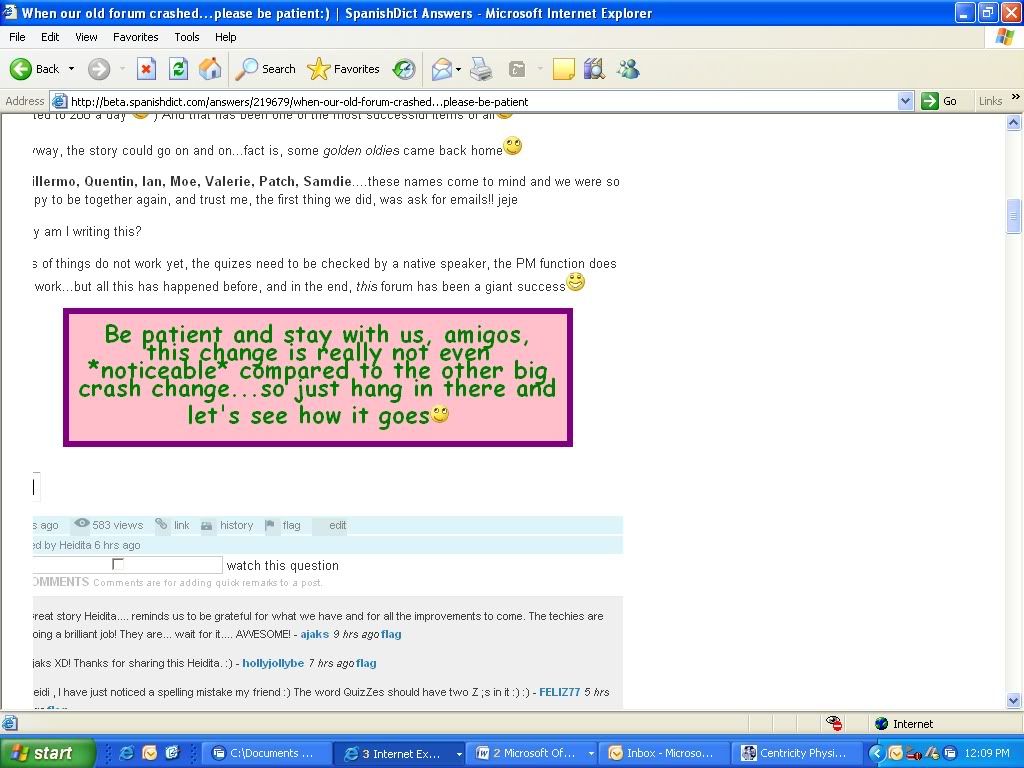Open the Windows Start menu
This screenshot has height=768, width=1024.
(x=46, y=753)
